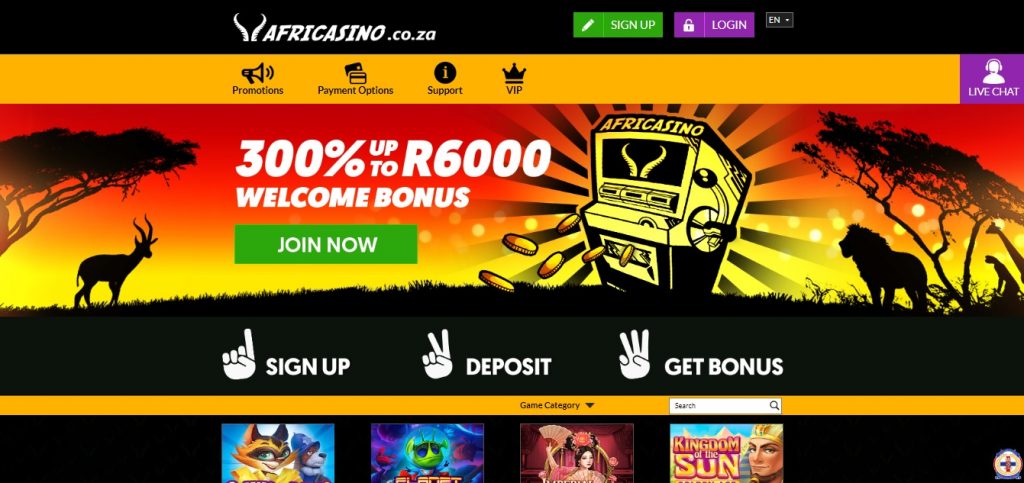1024x483 pixels.
Task: Click the GET BONUS step label
Action: [724, 366]
